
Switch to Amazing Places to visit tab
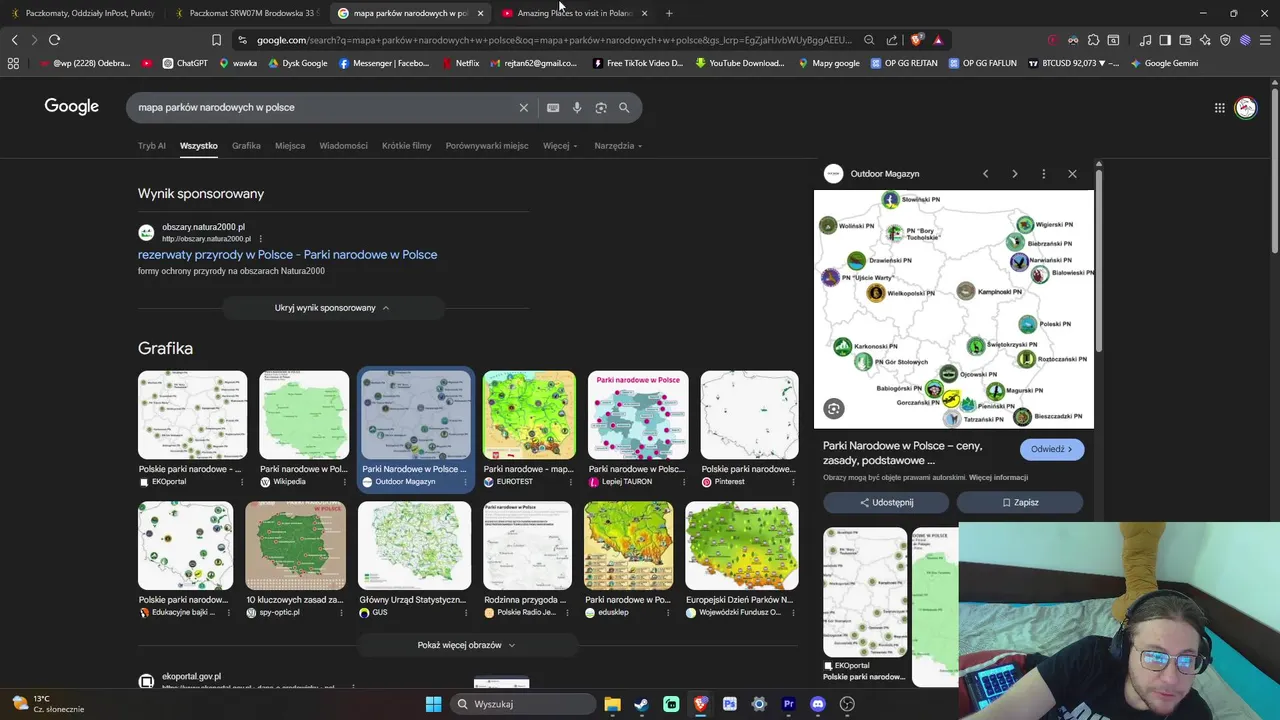coord(574,13)
